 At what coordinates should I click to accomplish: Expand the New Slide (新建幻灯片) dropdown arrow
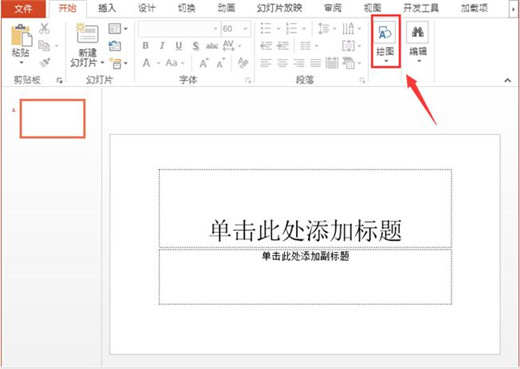pos(102,62)
